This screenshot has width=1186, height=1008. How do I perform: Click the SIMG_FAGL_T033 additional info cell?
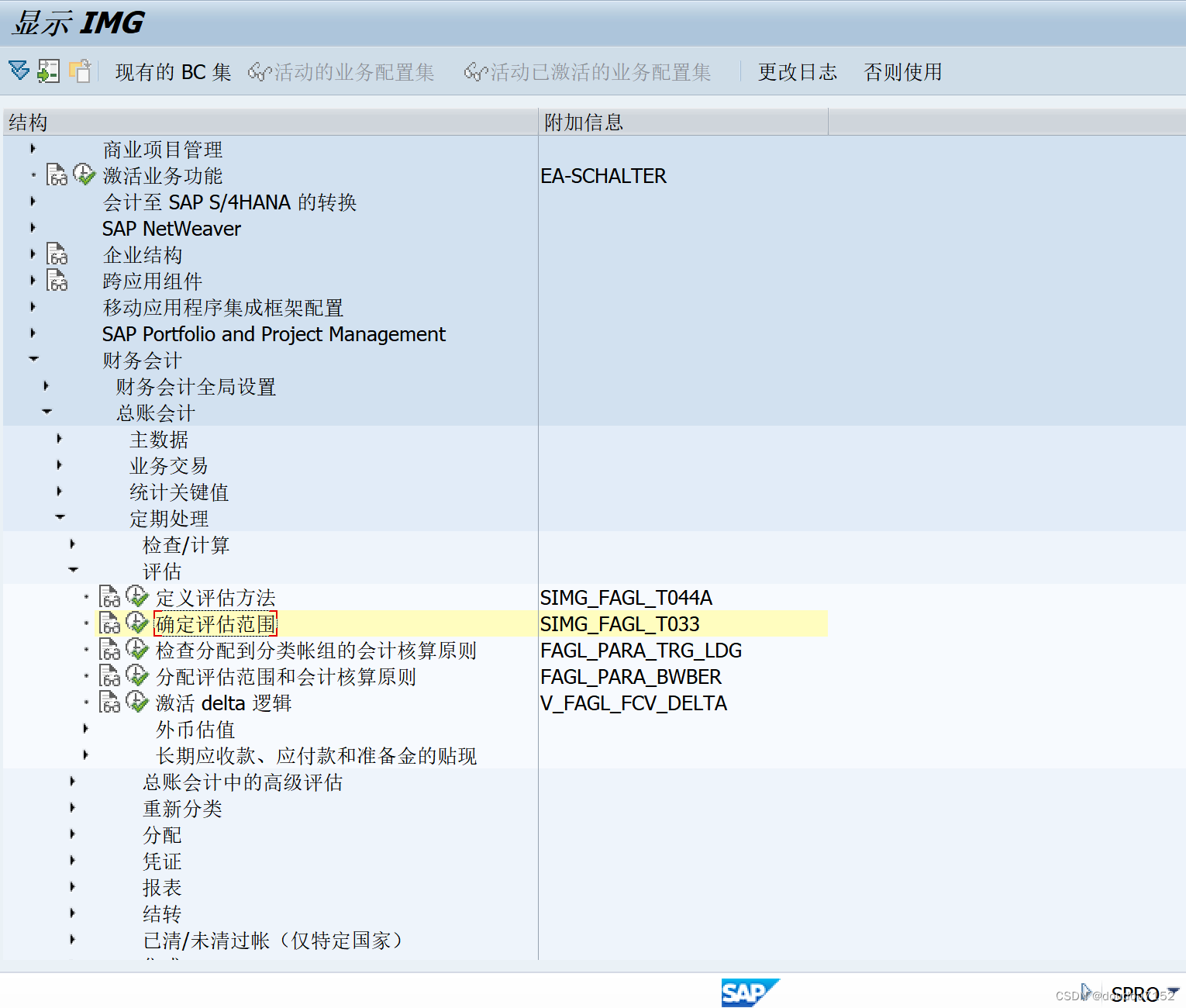tap(619, 624)
